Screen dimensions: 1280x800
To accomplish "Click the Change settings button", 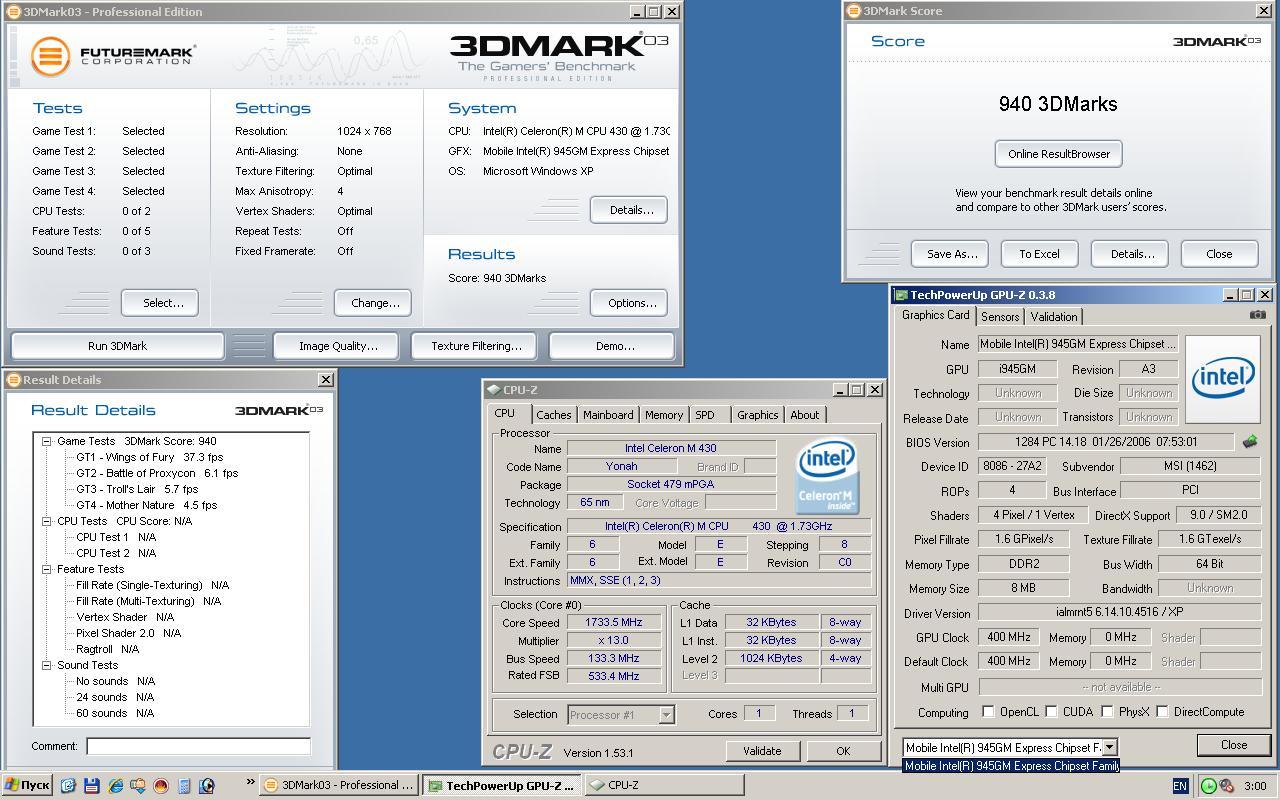I will [375, 303].
